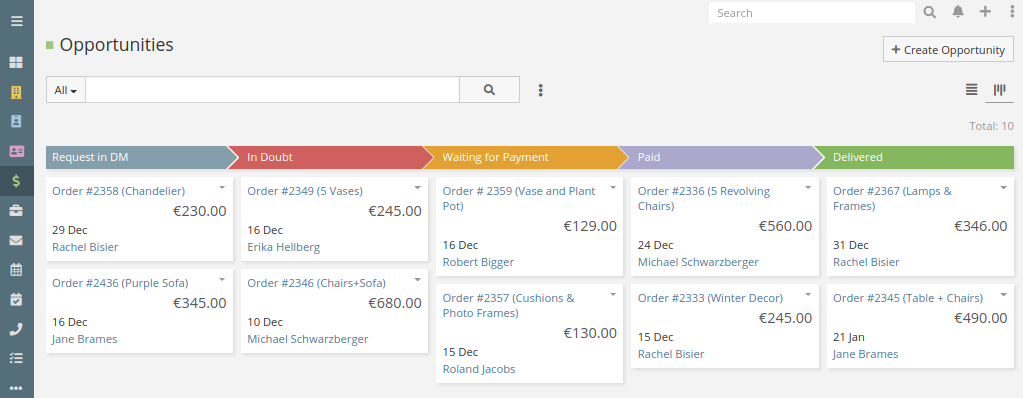
Task: Expand dropdown arrow on Order #2336 card
Action: [x=808, y=188]
